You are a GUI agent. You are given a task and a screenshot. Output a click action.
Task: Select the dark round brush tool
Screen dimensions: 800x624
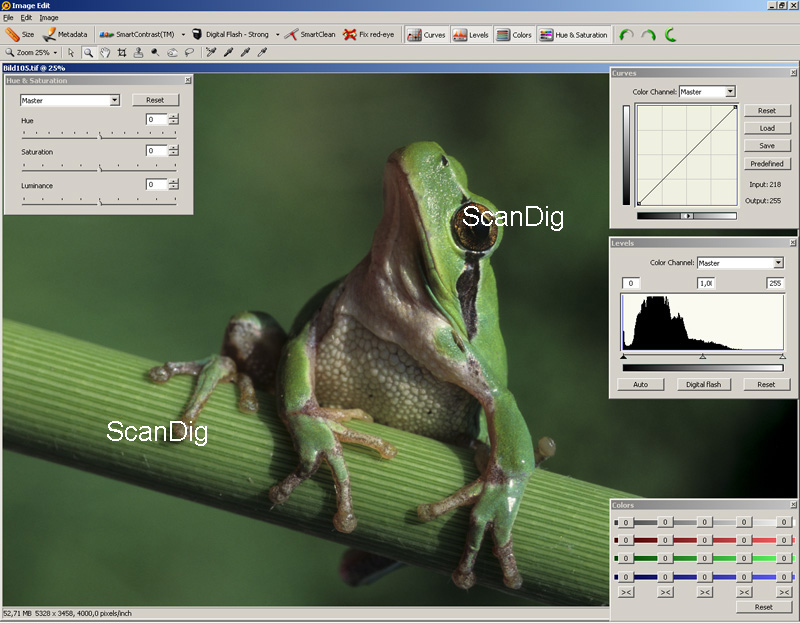click(x=155, y=53)
